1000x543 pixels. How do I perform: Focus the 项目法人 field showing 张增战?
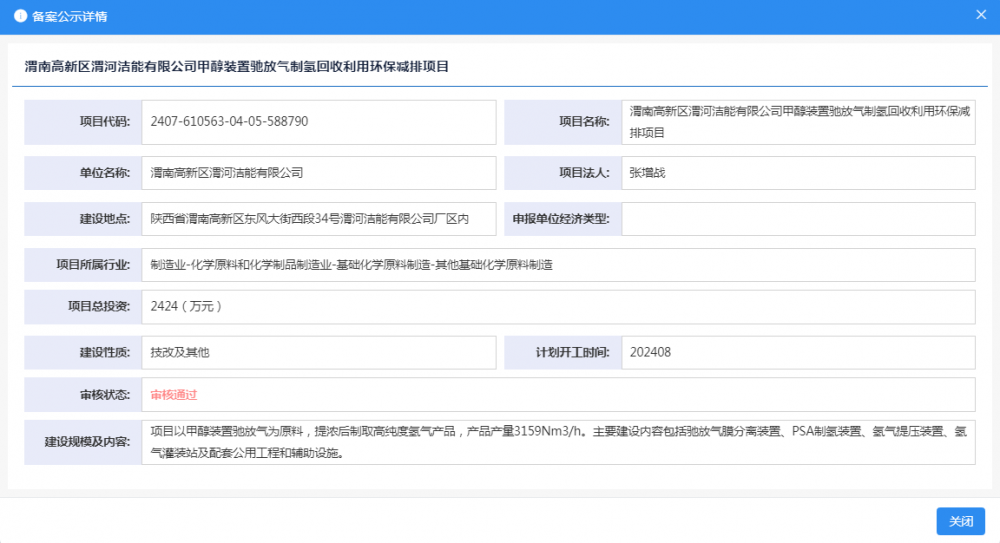coord(798,173)
